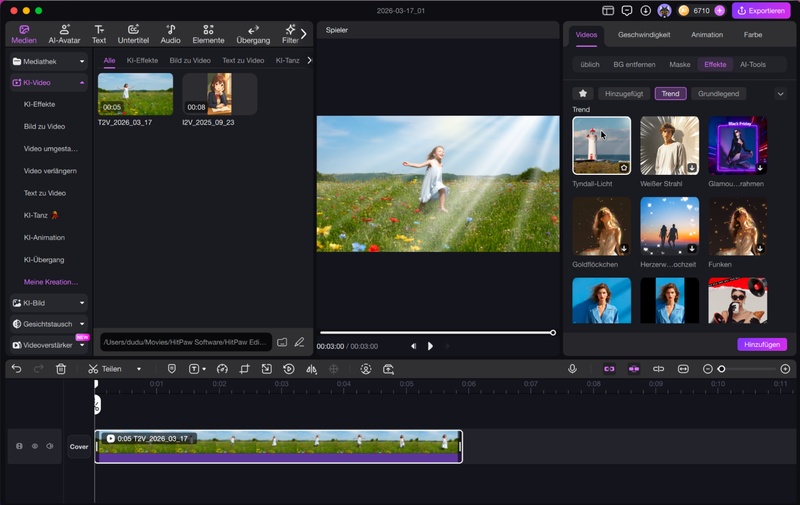This screenshot has height=505, width=800.
Task: Toggle purple auto-snap button in timeline toolbar
Action: point(634,369)
